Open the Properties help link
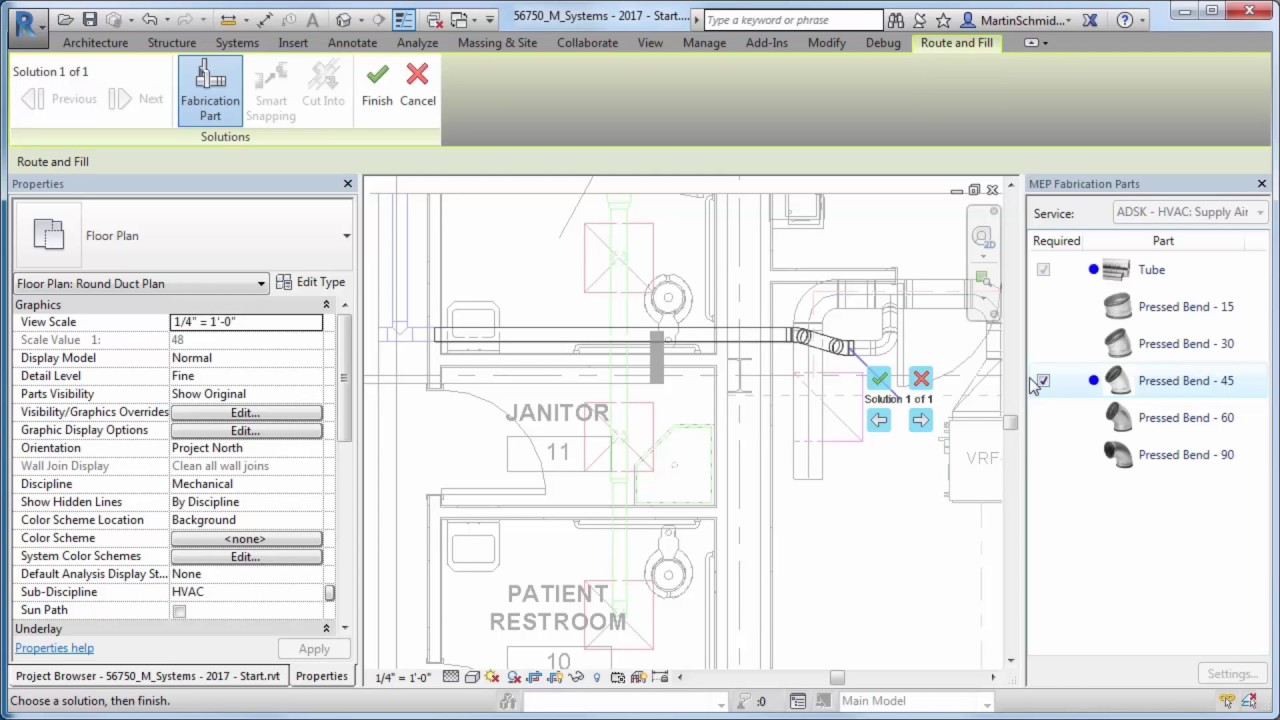1280x720 pixels. point(54,648)
